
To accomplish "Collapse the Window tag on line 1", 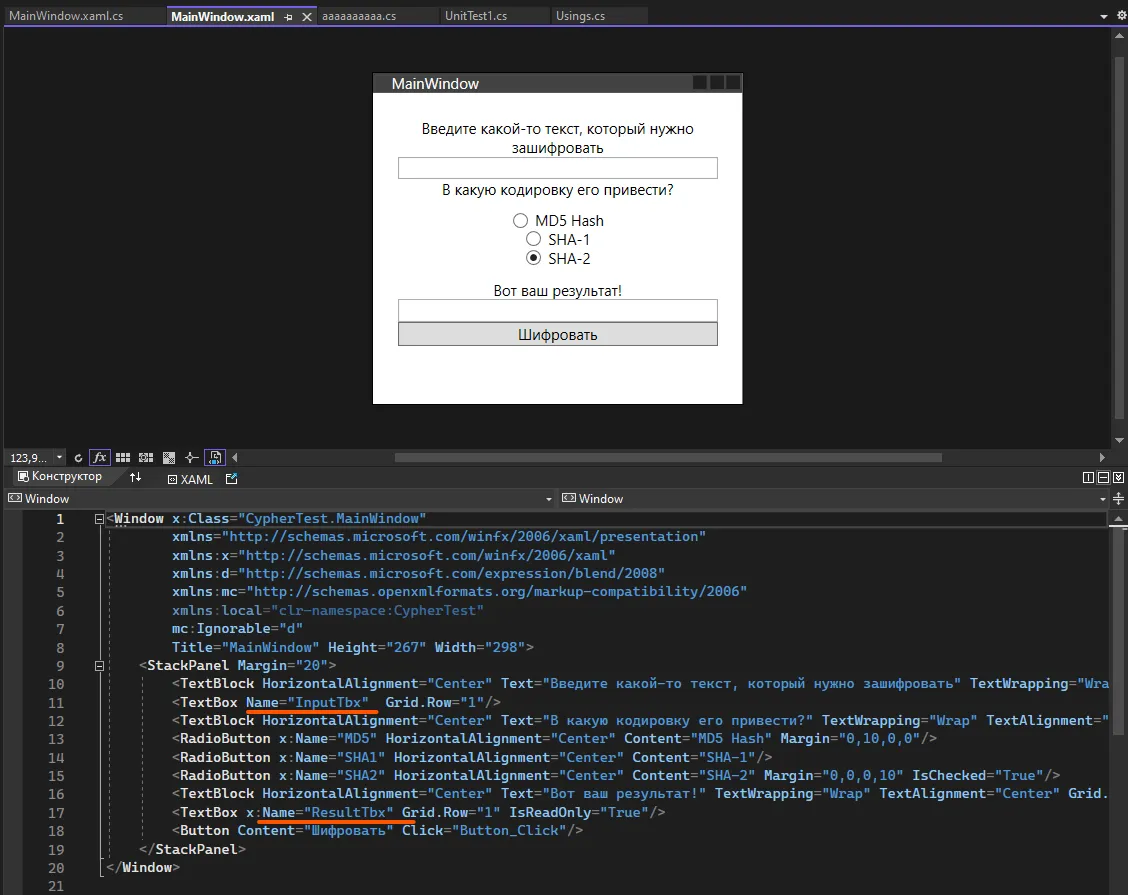I will coord(99,519).
